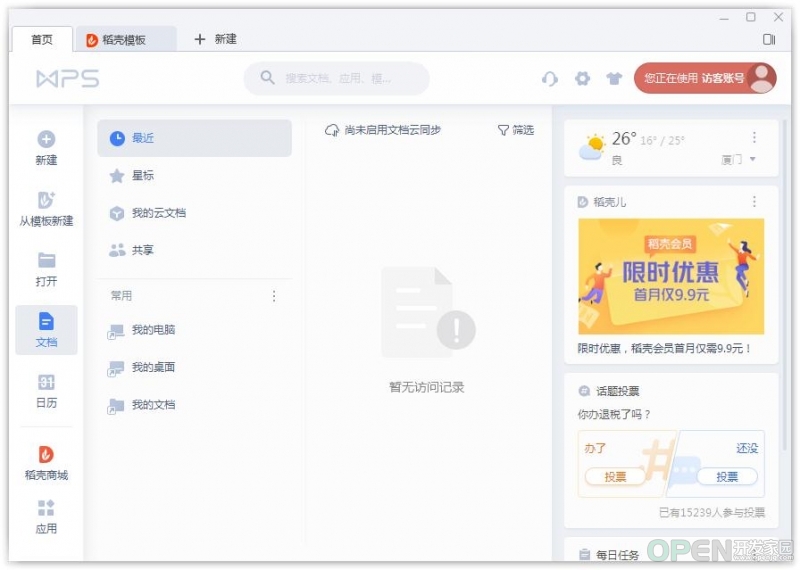800x570 pixels.
Task: Click the WPS logo
Action: tap(68, 79)
